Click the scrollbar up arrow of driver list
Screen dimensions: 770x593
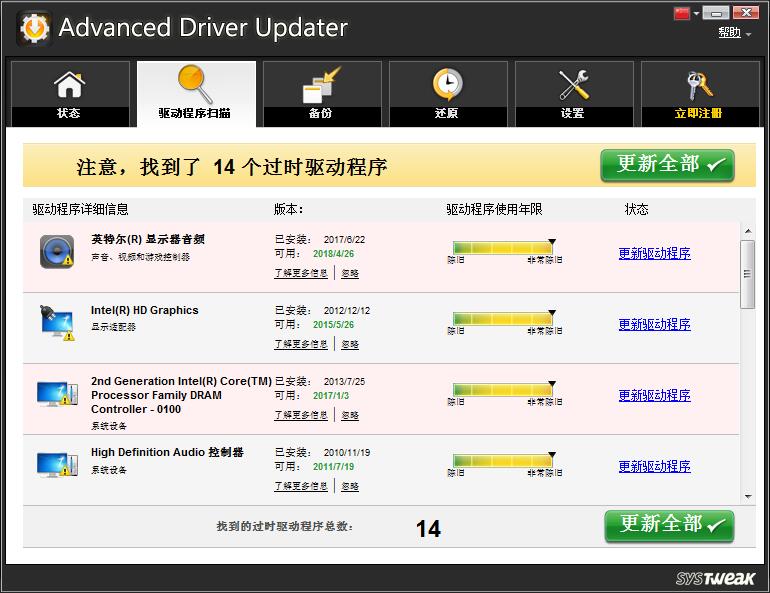[x=747, y=231]
